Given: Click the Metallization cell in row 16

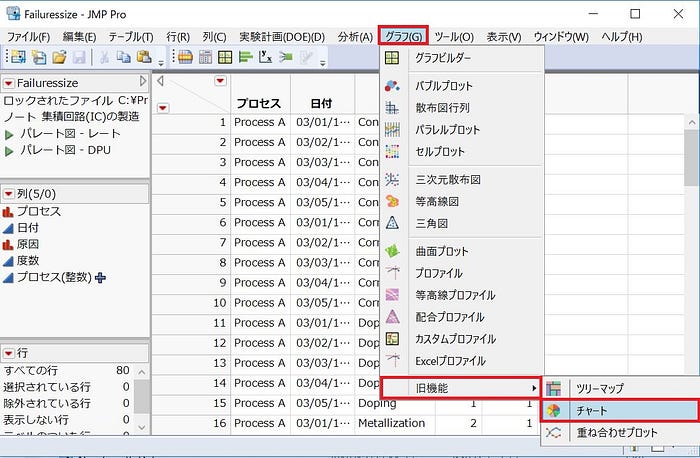Looking at the screenshot, I should (x=392, y=423).
